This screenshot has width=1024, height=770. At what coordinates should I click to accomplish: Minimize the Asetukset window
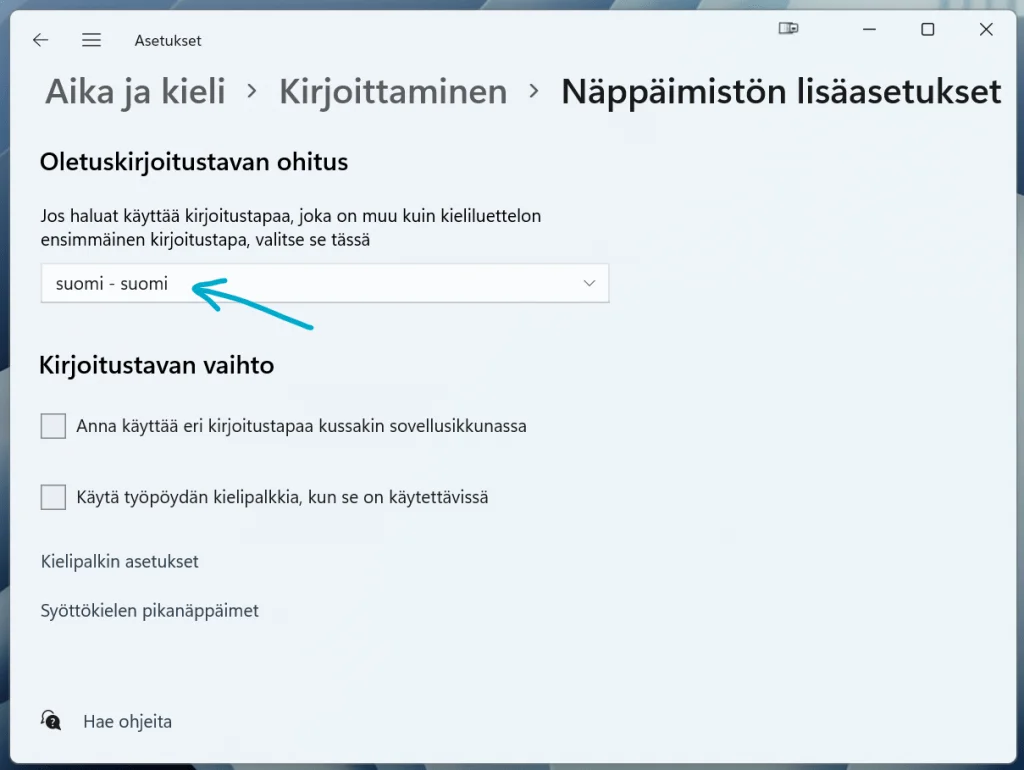869,29
